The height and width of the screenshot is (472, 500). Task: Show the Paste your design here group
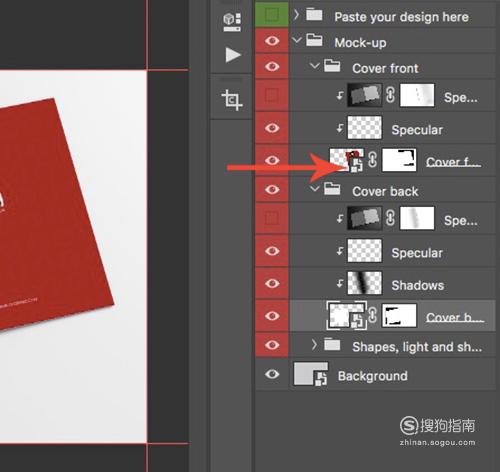pos(272,14)
